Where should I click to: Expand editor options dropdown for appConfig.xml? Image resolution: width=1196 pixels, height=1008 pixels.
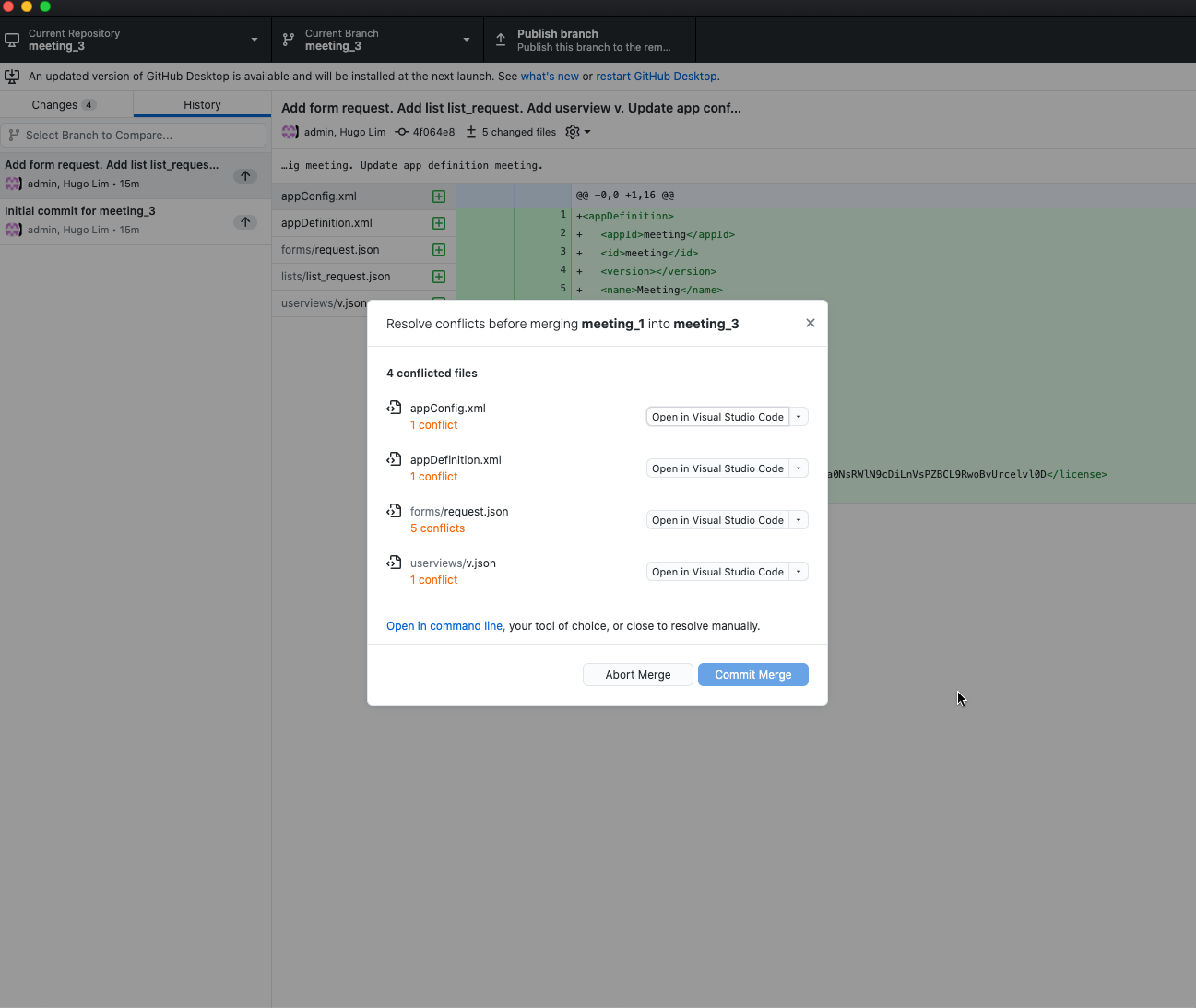coord(799,417)
